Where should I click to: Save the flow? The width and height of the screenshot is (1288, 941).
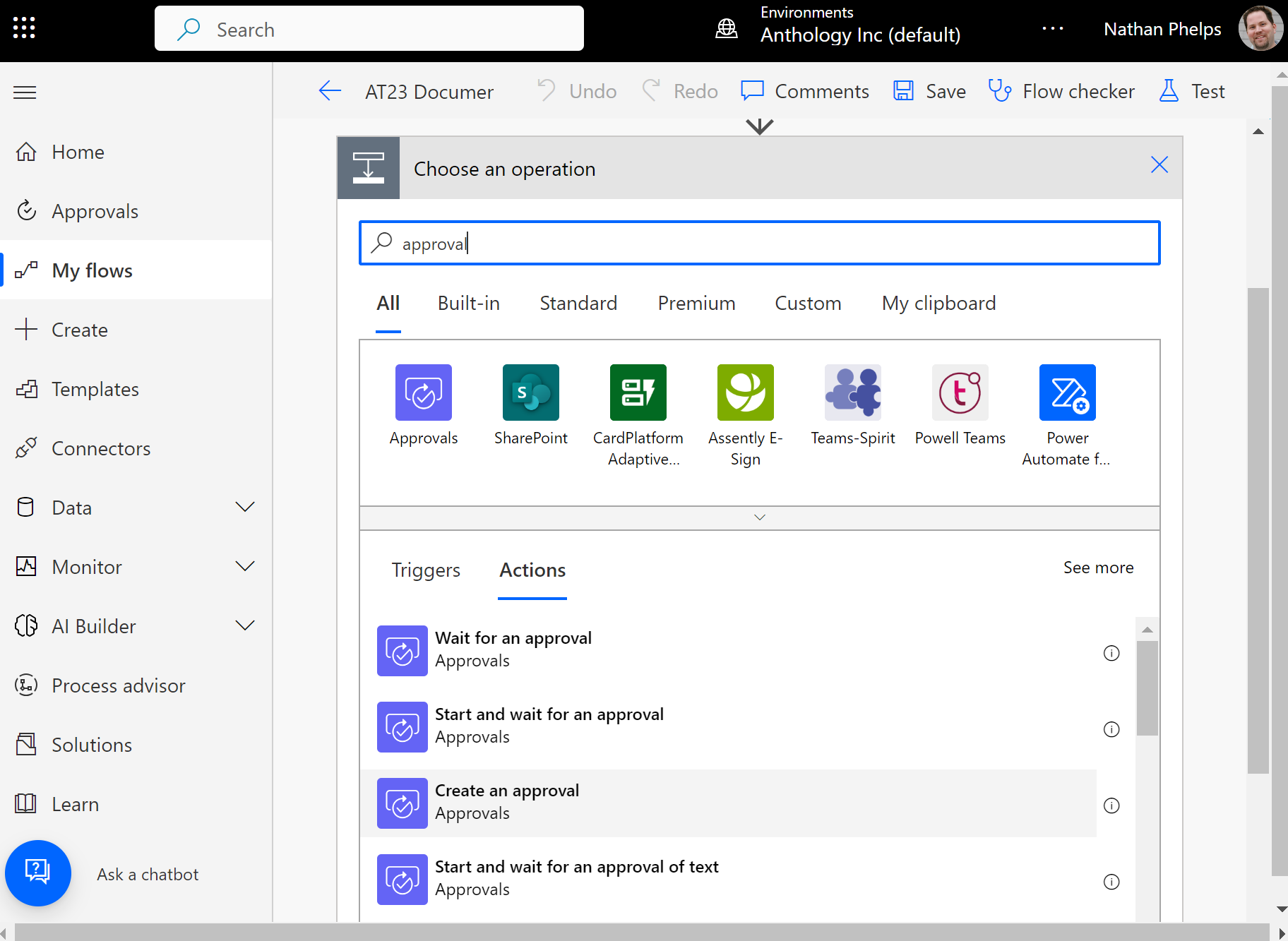(x=929, y=91)
